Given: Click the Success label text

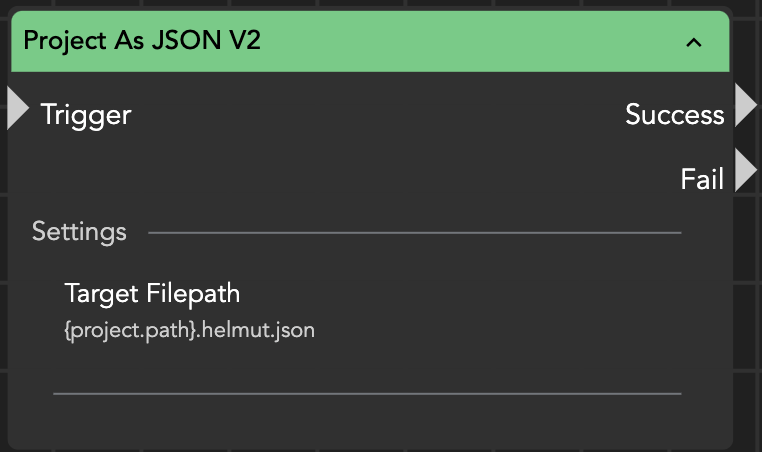Looking at the screenshot, I should pos(674,115).
